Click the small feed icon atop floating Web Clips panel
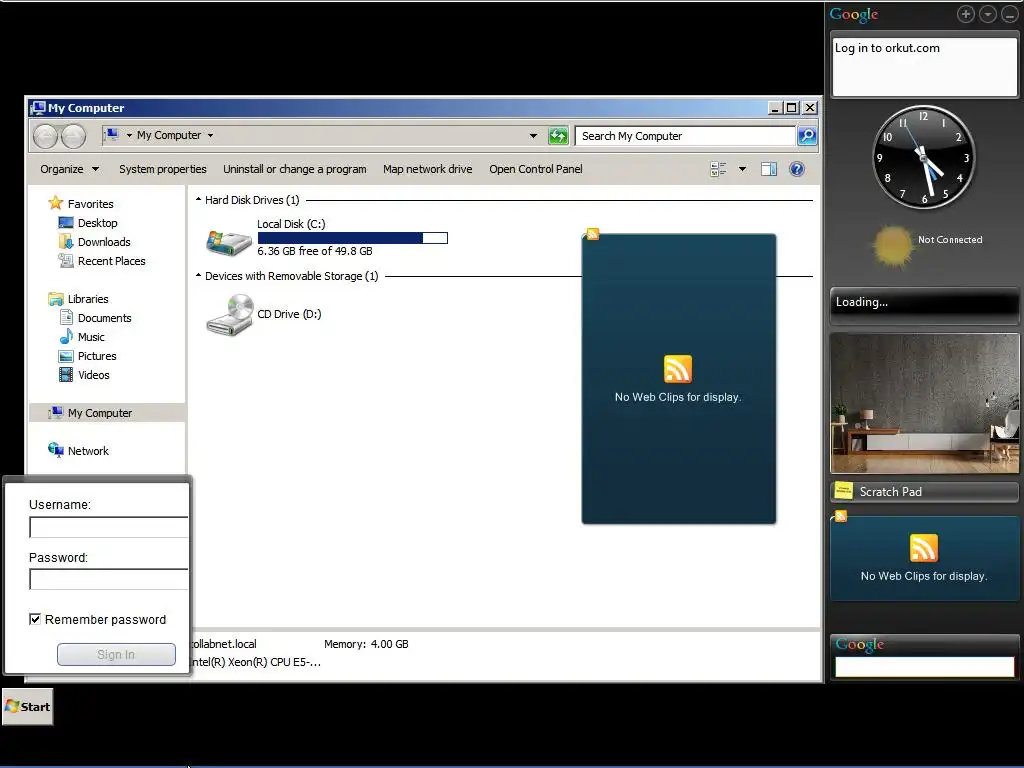Viewport: 1024px width, 768px height. [x=592, y=234]
